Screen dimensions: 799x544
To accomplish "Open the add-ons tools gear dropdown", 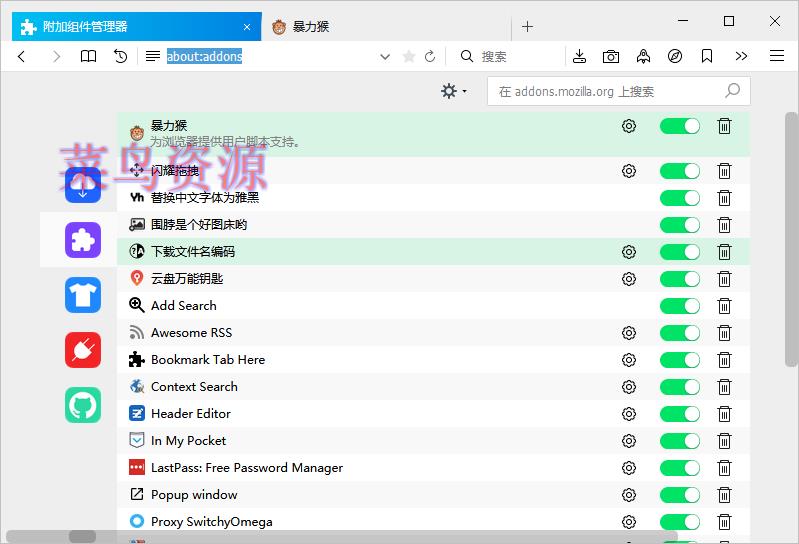I will [454, 91].
